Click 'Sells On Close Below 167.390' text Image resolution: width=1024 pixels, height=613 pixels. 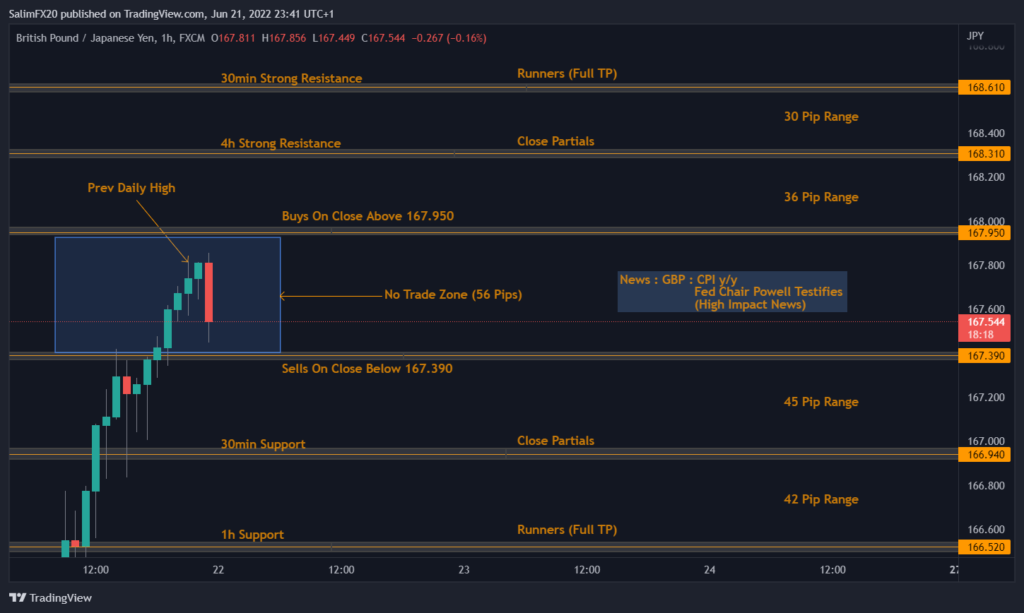(367, 369)
